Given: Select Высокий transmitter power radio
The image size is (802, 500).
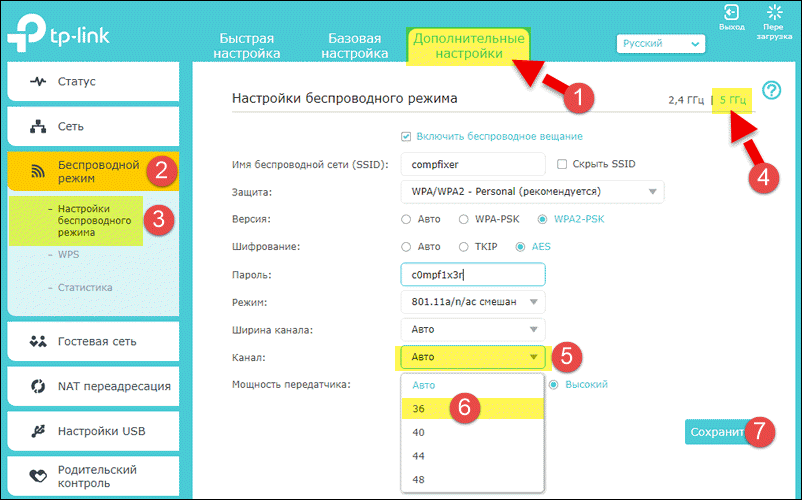Looking at the screenshot, I should 553,384.
